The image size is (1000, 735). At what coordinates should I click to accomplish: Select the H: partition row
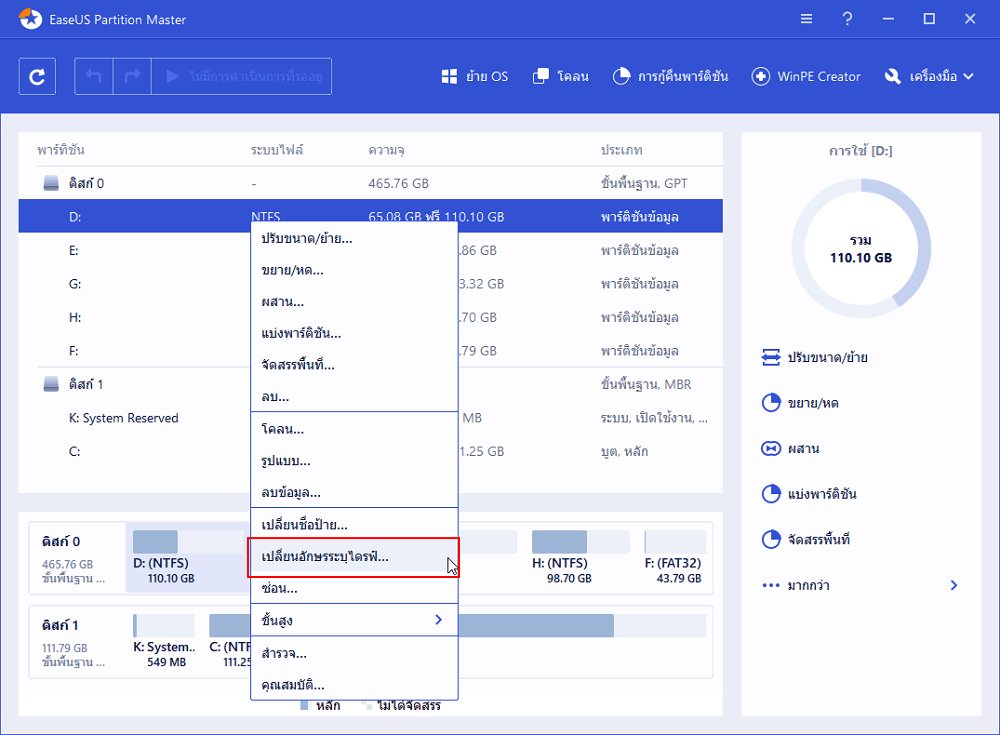coord(371,317)
